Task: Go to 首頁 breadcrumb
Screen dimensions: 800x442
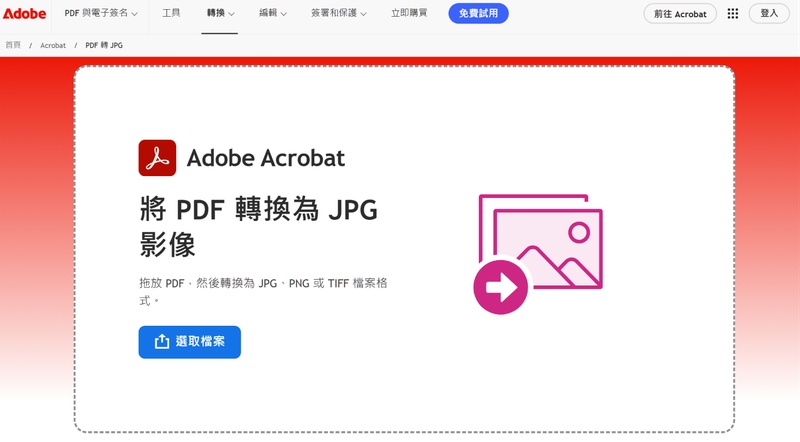Action: point(13,45)
